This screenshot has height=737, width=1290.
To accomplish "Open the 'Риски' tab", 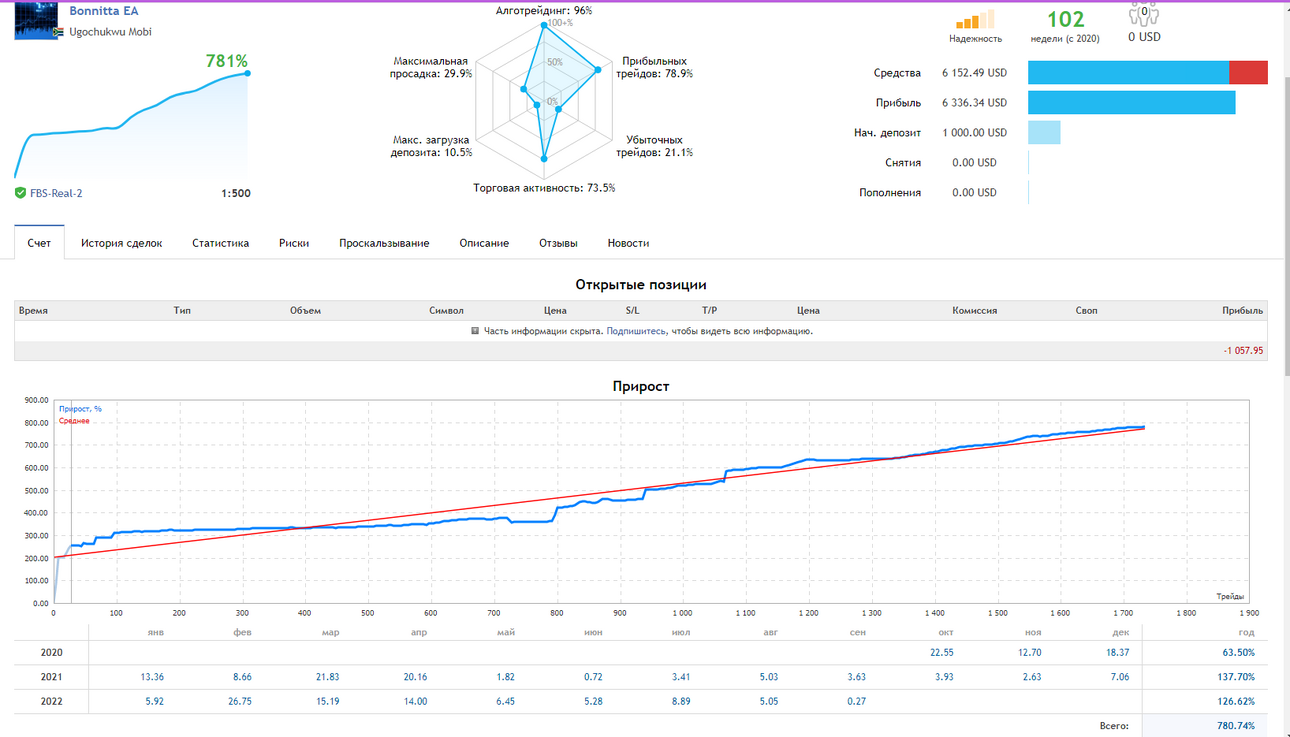I will pyautogui.click(x=294, y=243).
